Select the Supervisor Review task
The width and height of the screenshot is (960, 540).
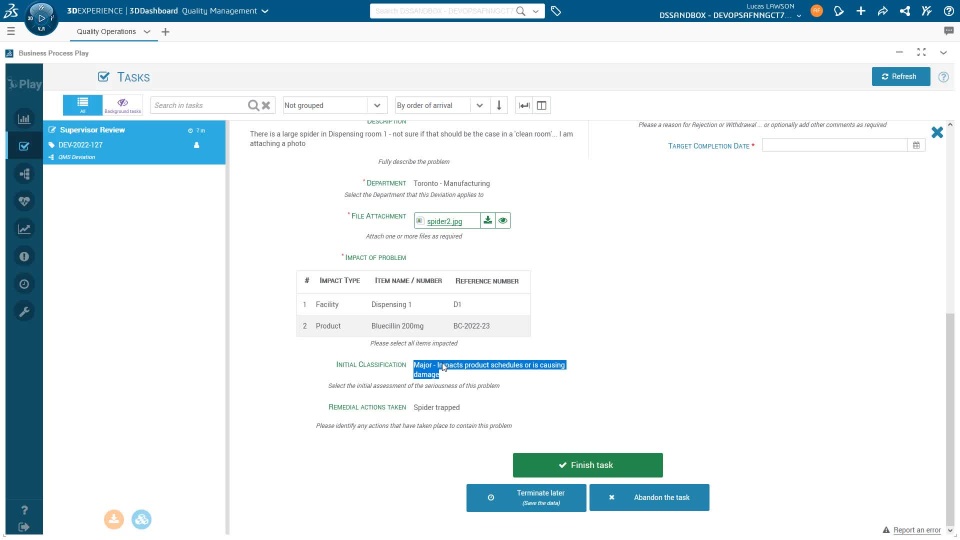134,143
